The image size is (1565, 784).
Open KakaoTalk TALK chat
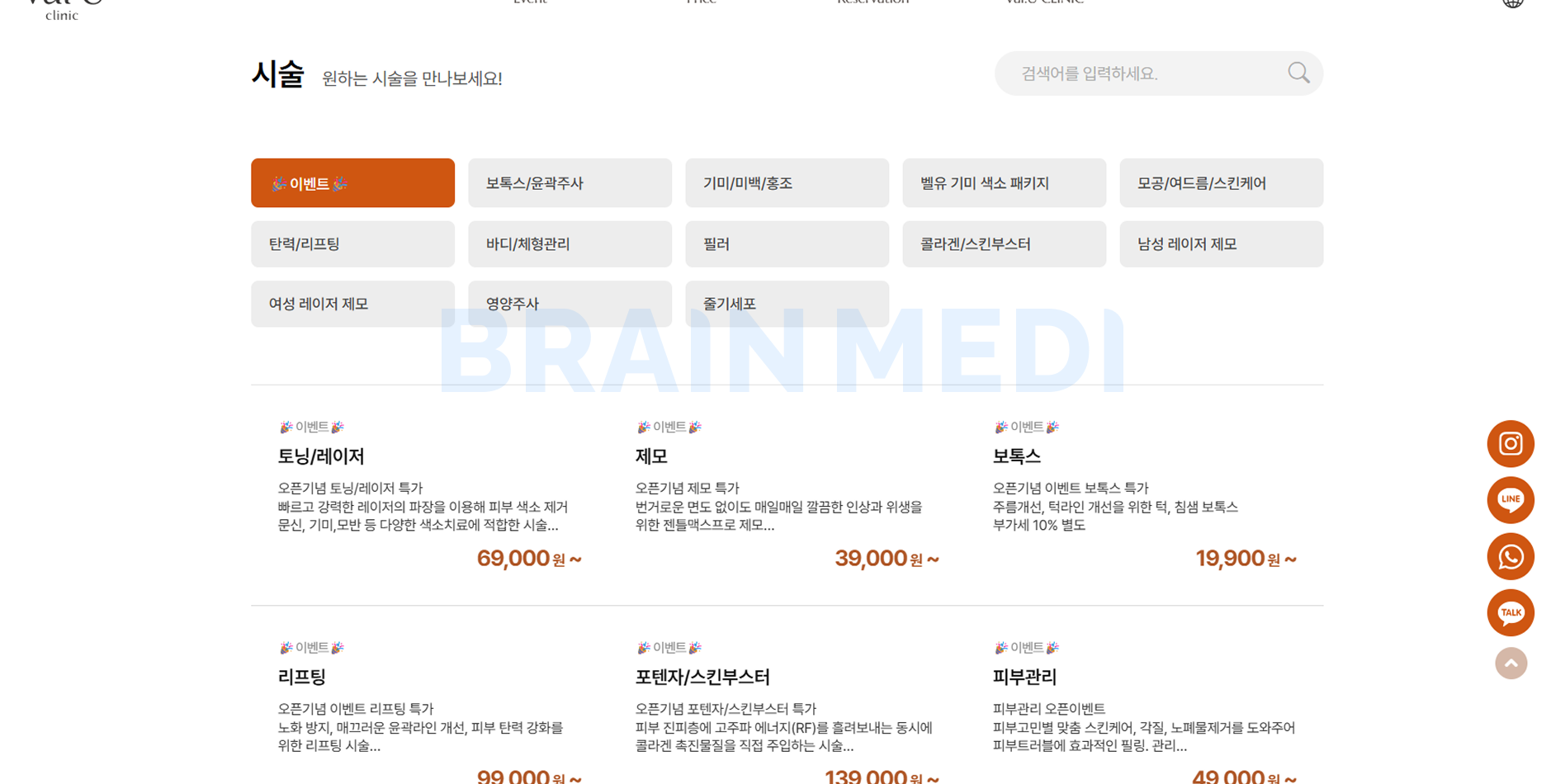tap(1511, 612)
